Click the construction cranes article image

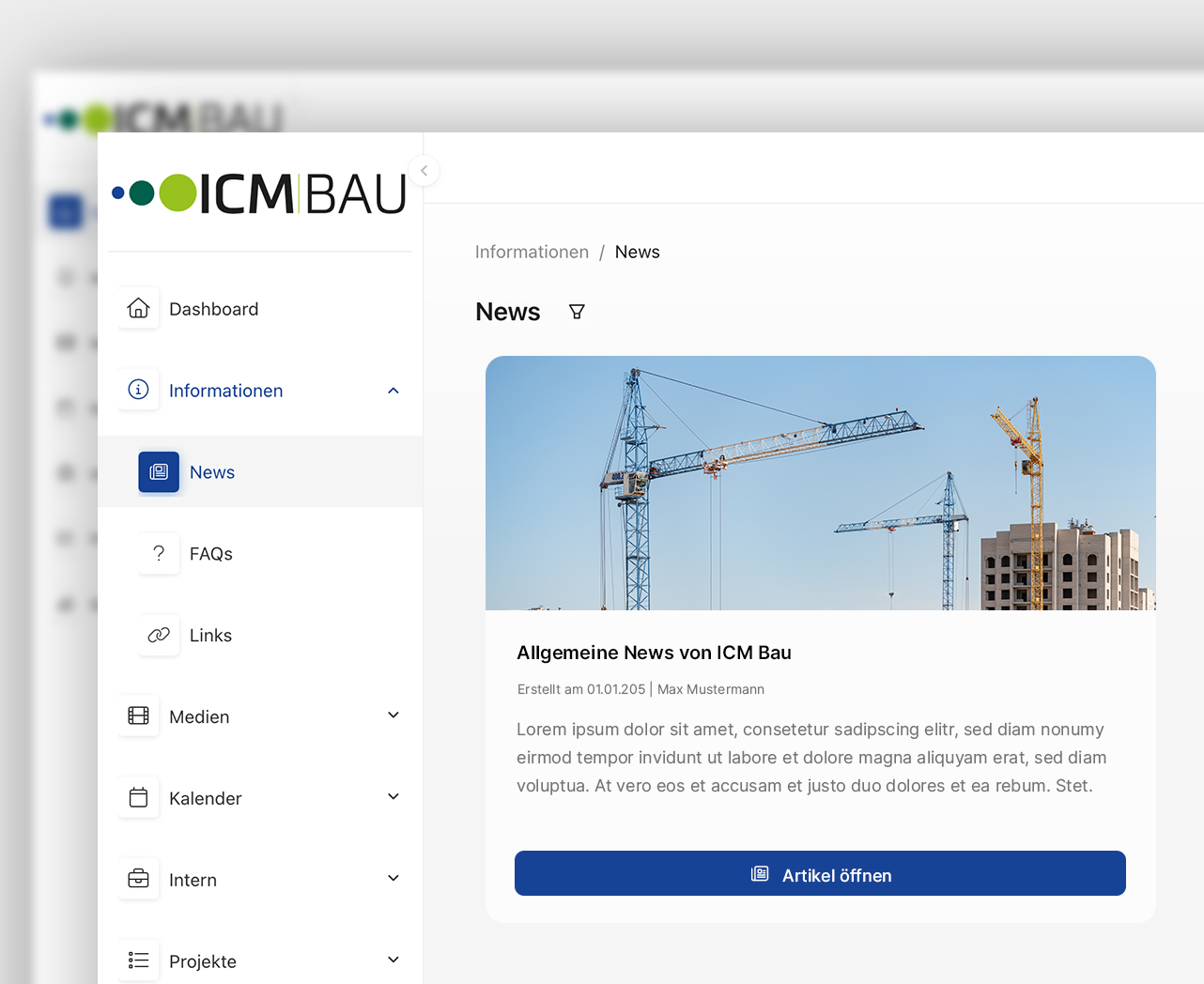click(x=820, y=483)
